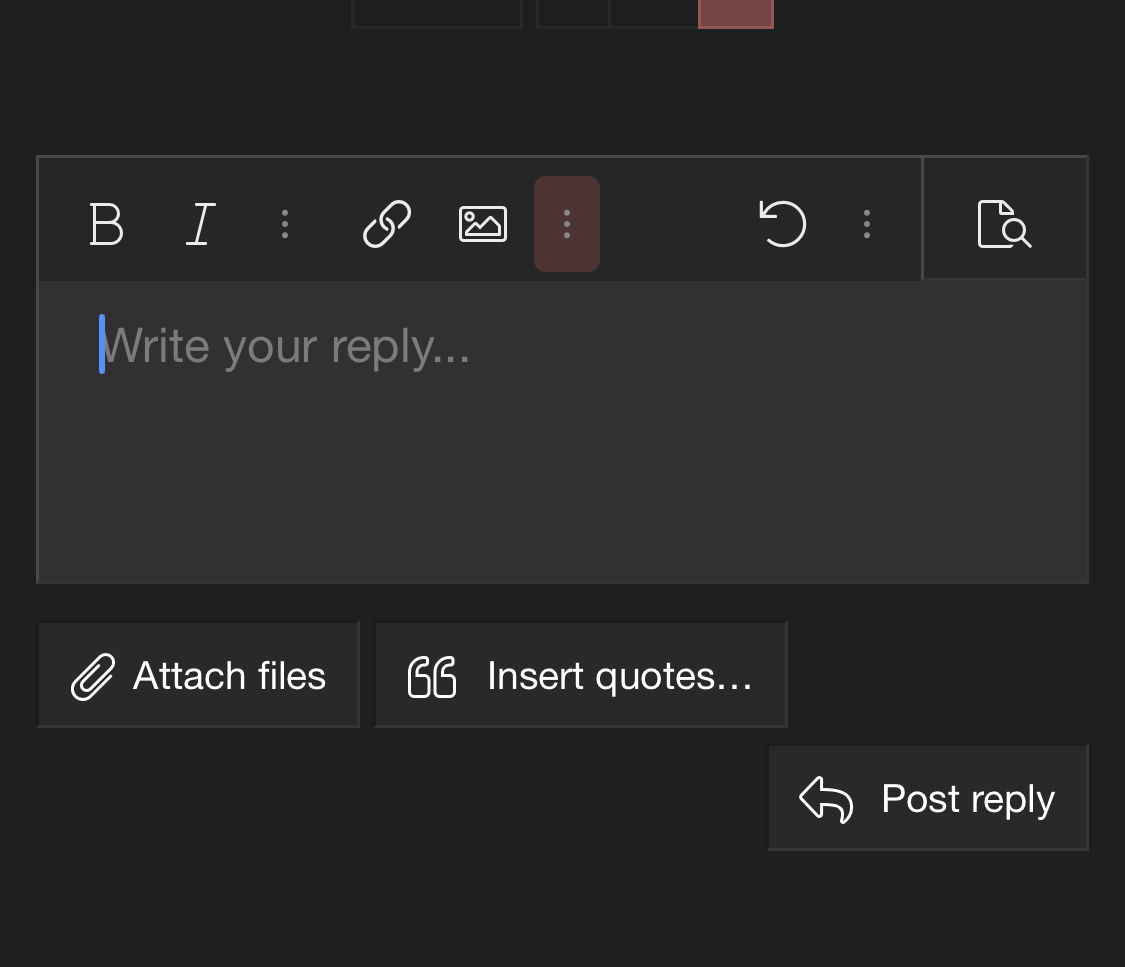Open highlighted more-options menu after image icon
The width and height of the screenshot is (1125, 967).
click(x=567, y=224)
